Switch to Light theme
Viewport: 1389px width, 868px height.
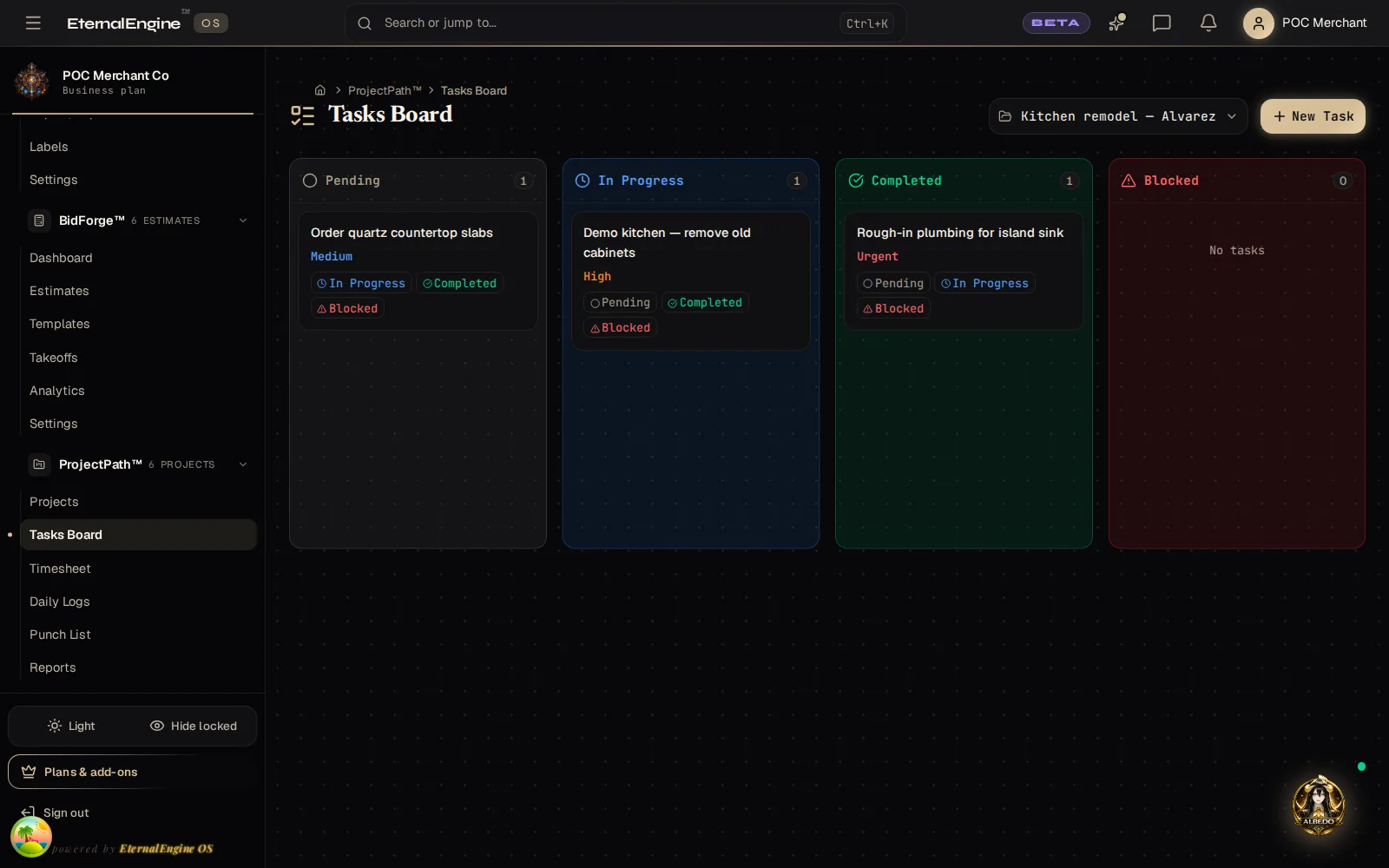click(x=71, y=726)
